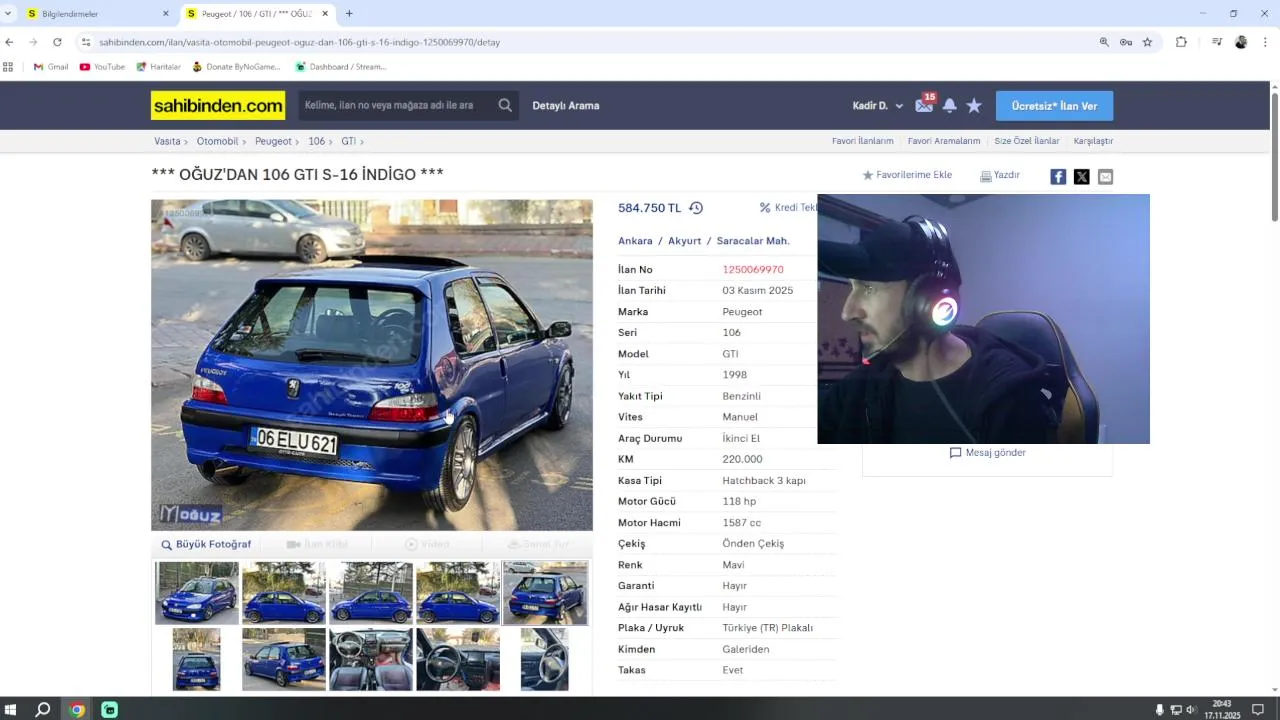Go to the 106 breadcrumb
The height and width of the screenshot is (720, 1280).
click(316, 141)
